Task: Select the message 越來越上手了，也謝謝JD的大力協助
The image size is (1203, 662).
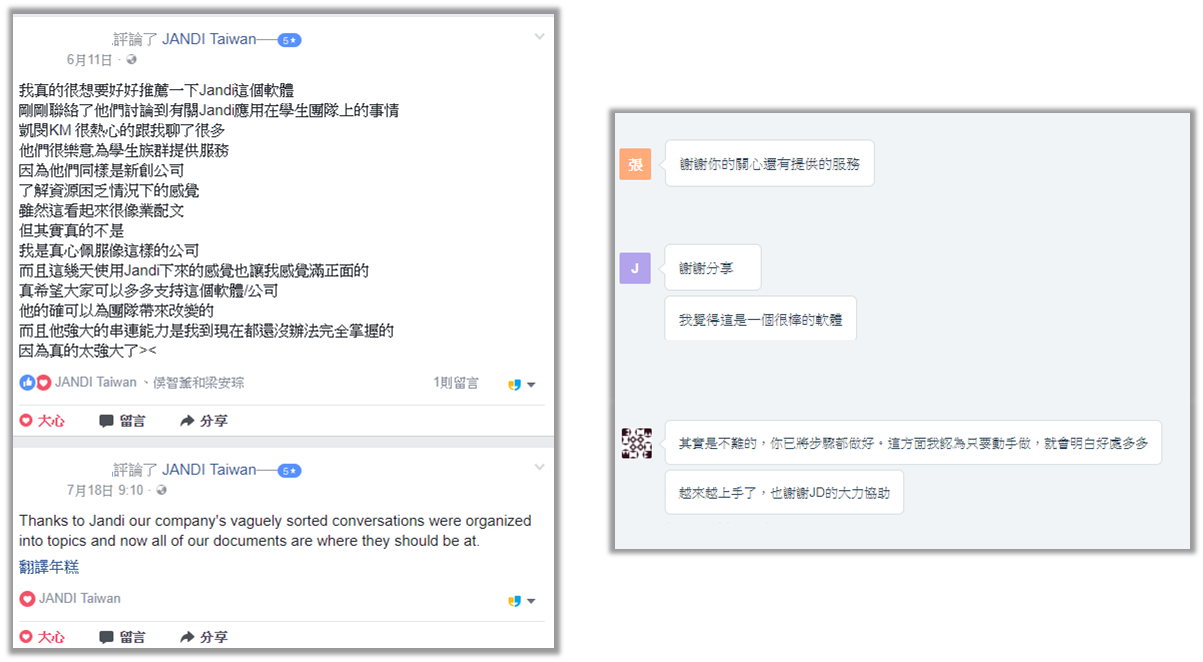Action: pos(784,492)
